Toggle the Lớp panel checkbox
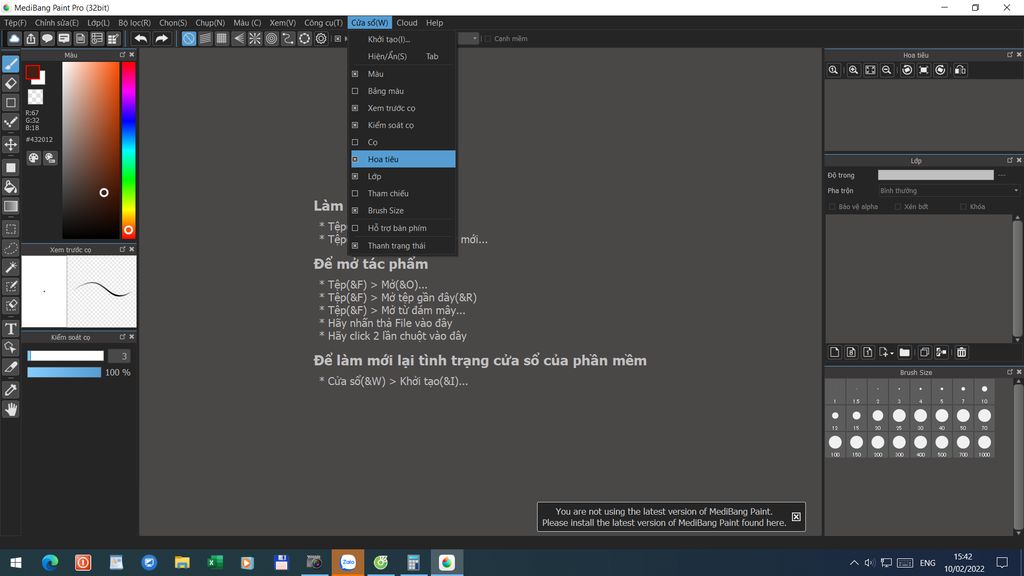 coord(355,176)
